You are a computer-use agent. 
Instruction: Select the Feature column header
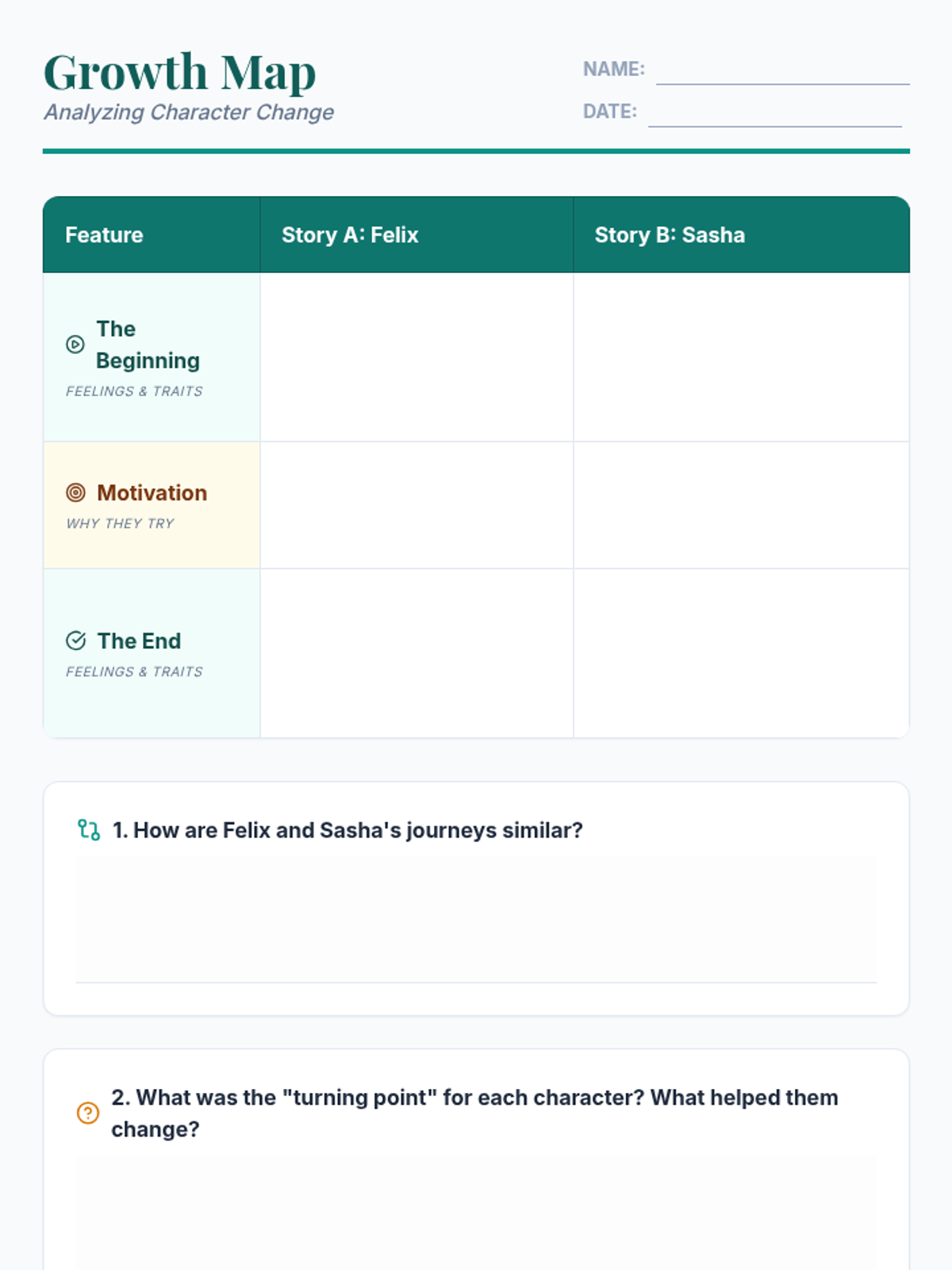coord(152,235)
